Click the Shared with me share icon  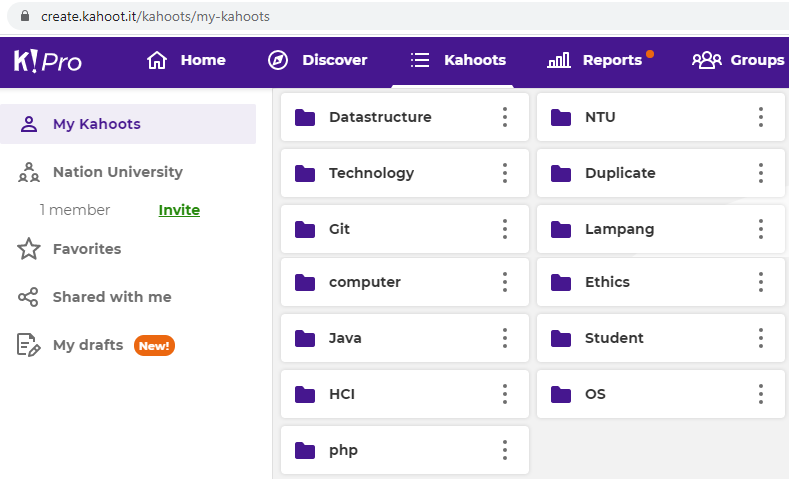[x=29, y=297]
